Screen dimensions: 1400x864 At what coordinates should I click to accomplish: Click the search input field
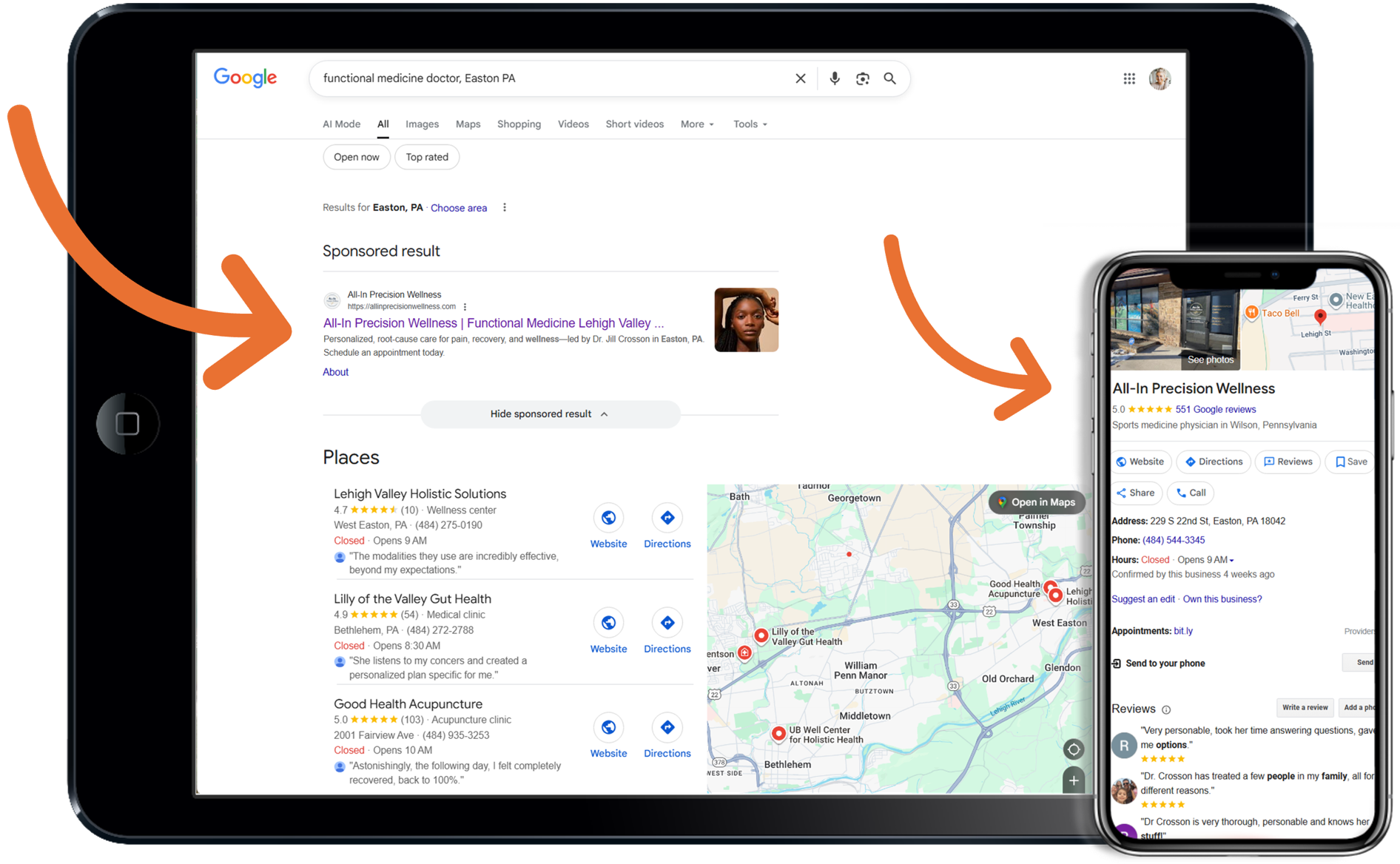click(x=548, y=78)
